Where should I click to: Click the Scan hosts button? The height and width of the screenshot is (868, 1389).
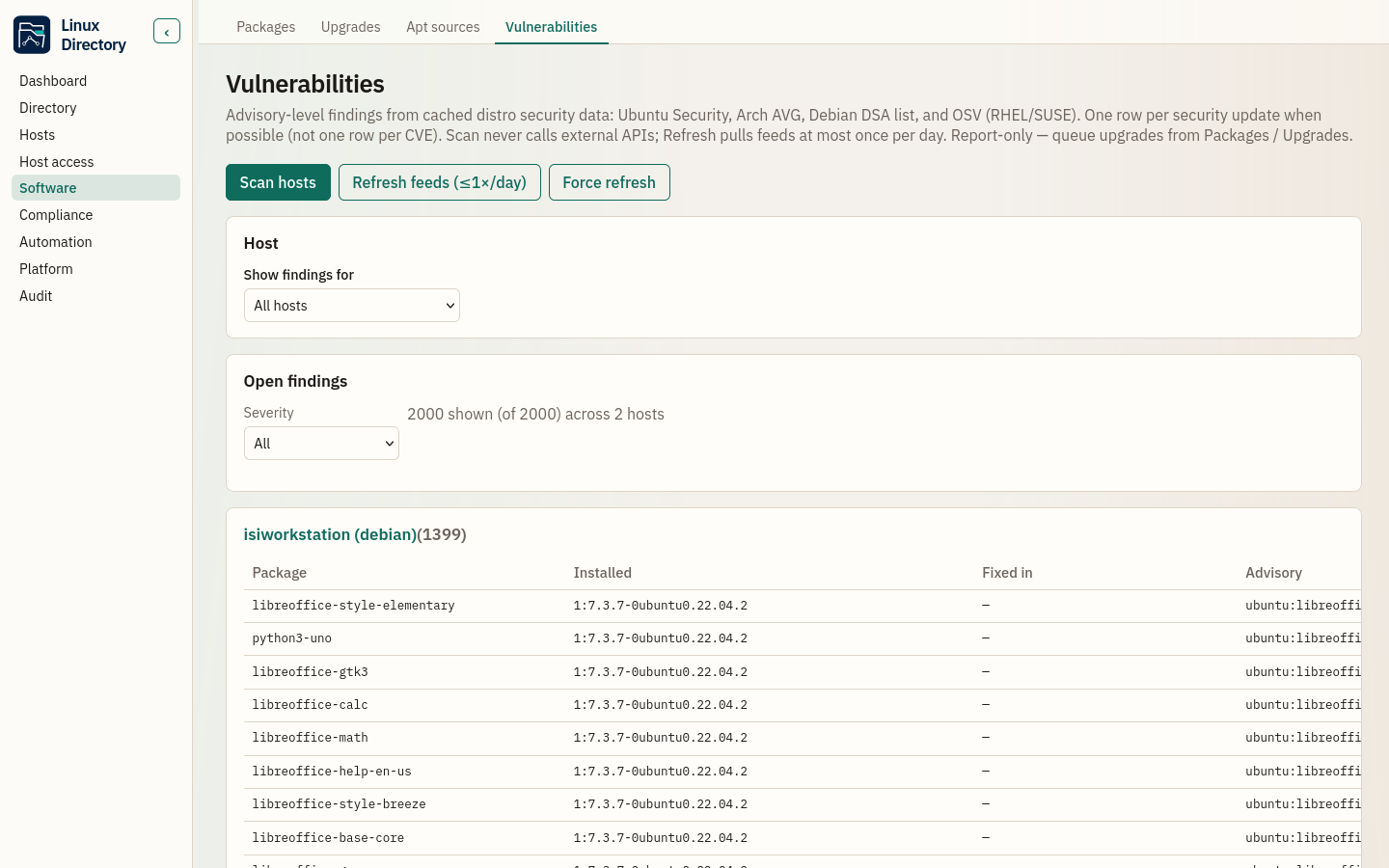[278, 182]
